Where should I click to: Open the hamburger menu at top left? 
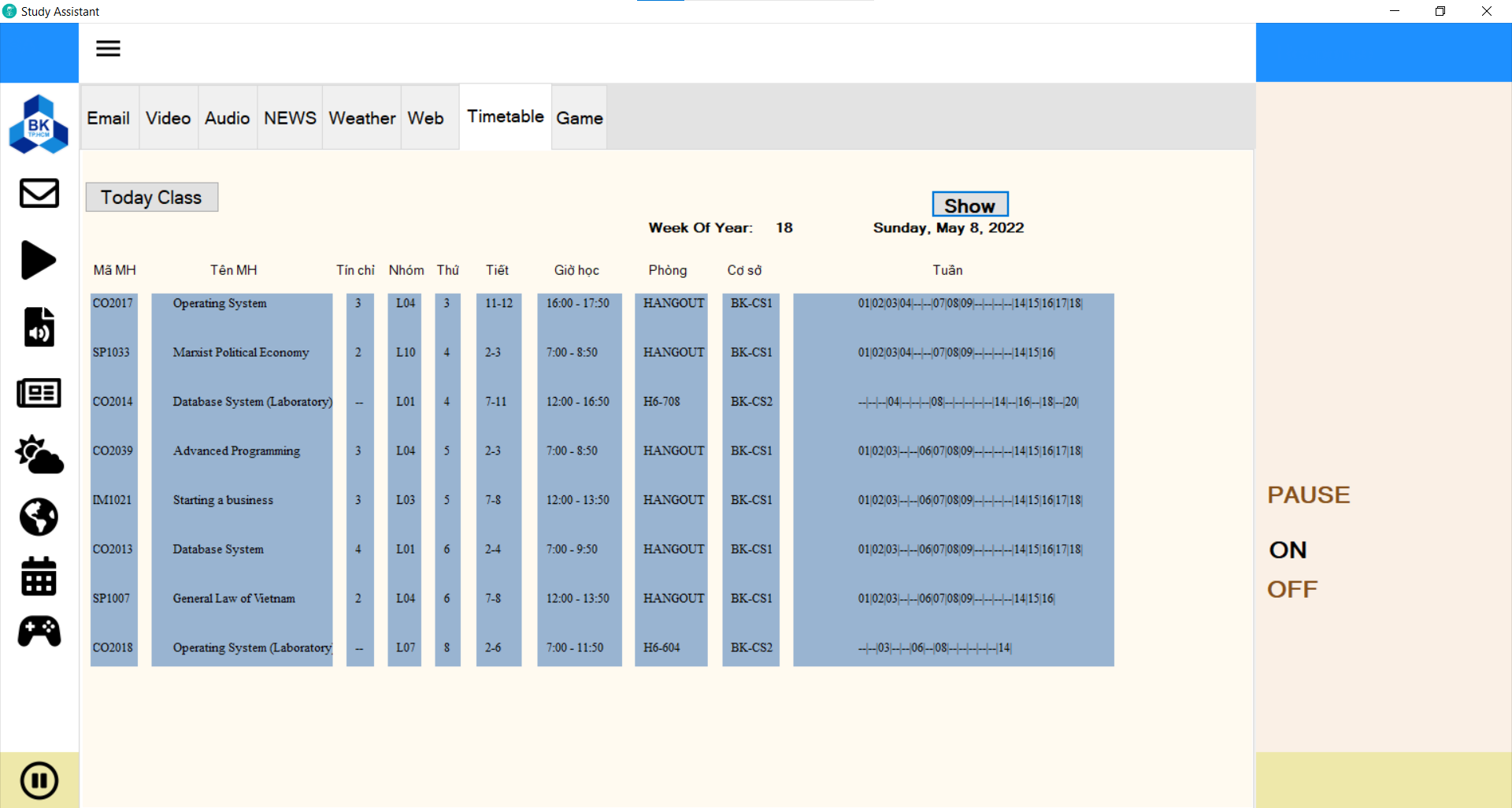point(108,48)
